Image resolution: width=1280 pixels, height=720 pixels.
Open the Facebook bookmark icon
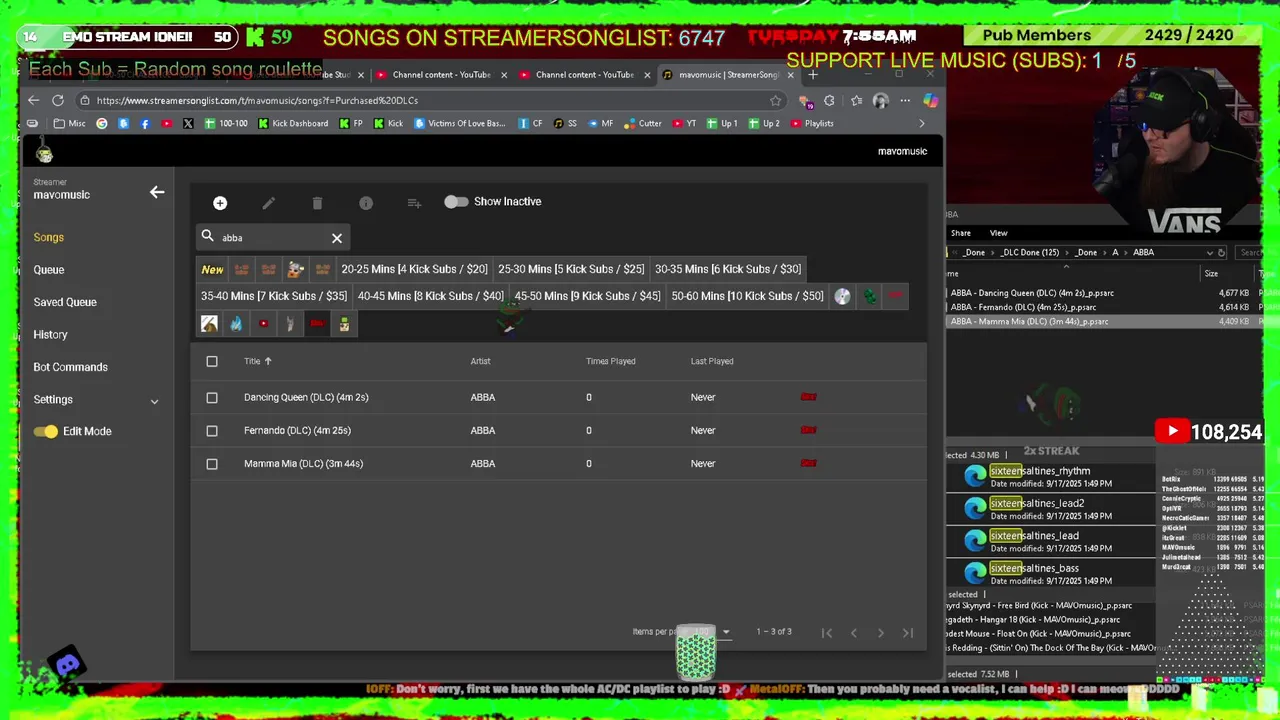tap(145, 123)
